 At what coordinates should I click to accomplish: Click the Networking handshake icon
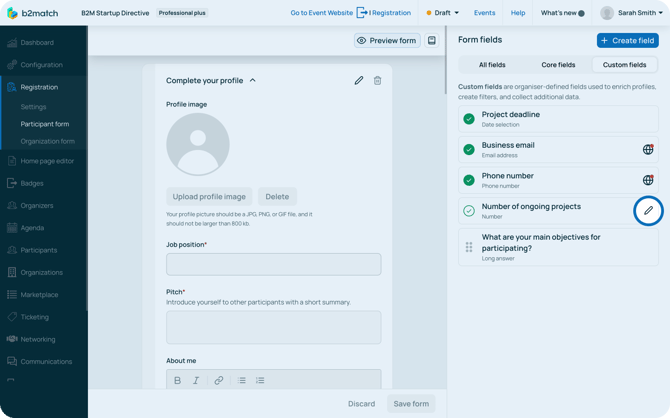[x=12, y=339]
